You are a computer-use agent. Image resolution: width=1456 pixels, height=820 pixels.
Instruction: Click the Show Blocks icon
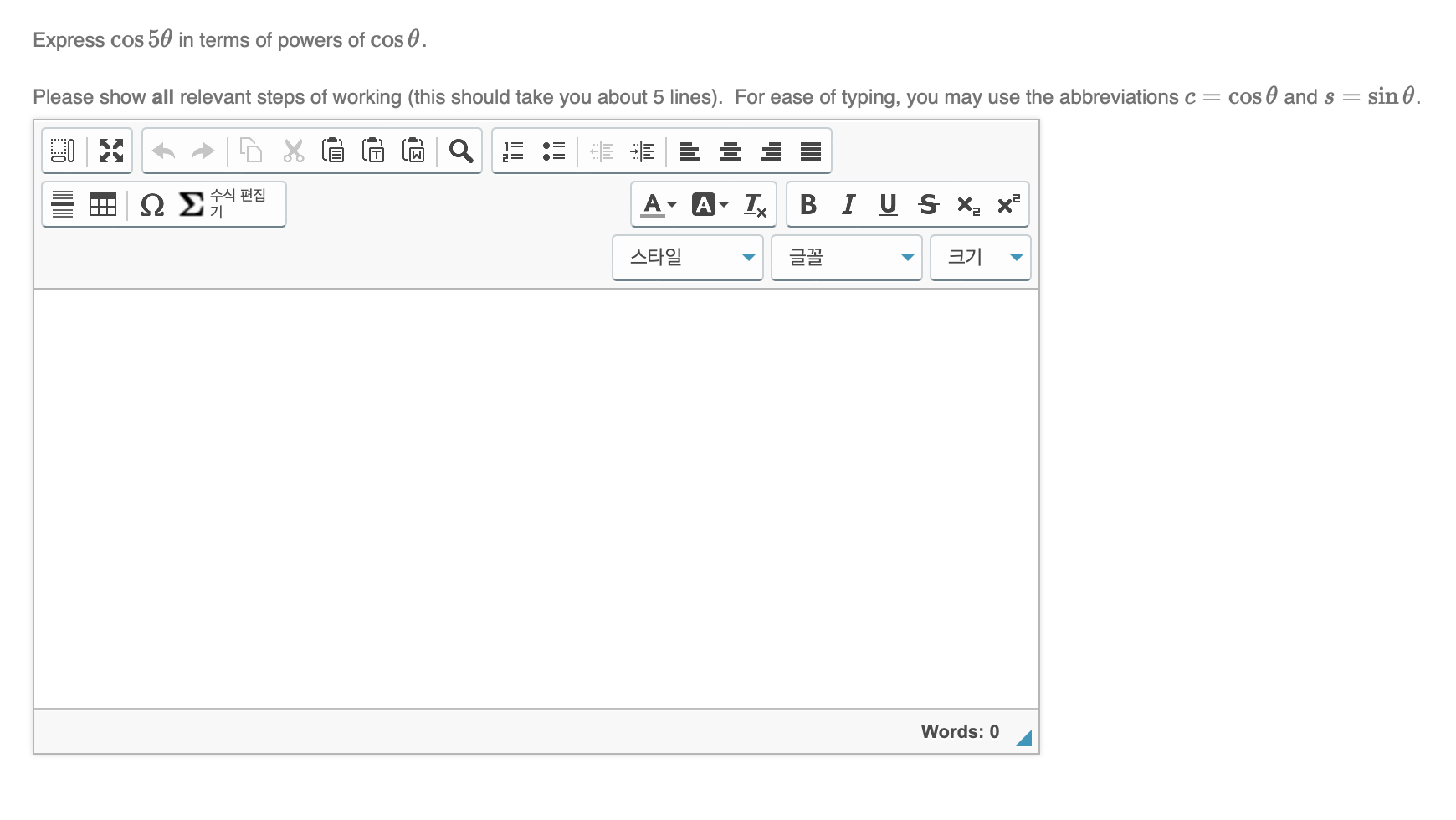(64, 151)
